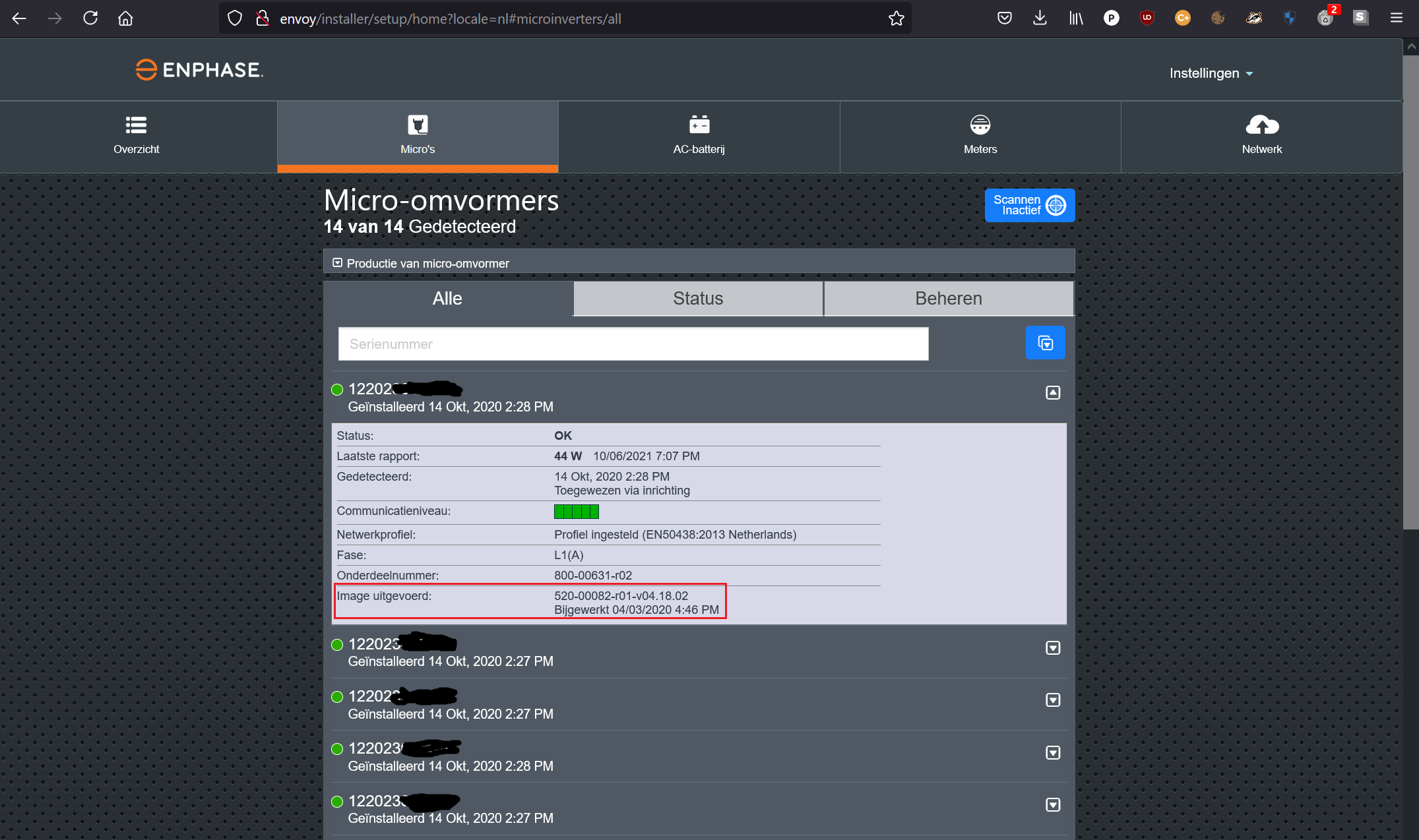Open the Instellingen dropdown menu
1419x840 pixels.
click(x=1211, y=73)
